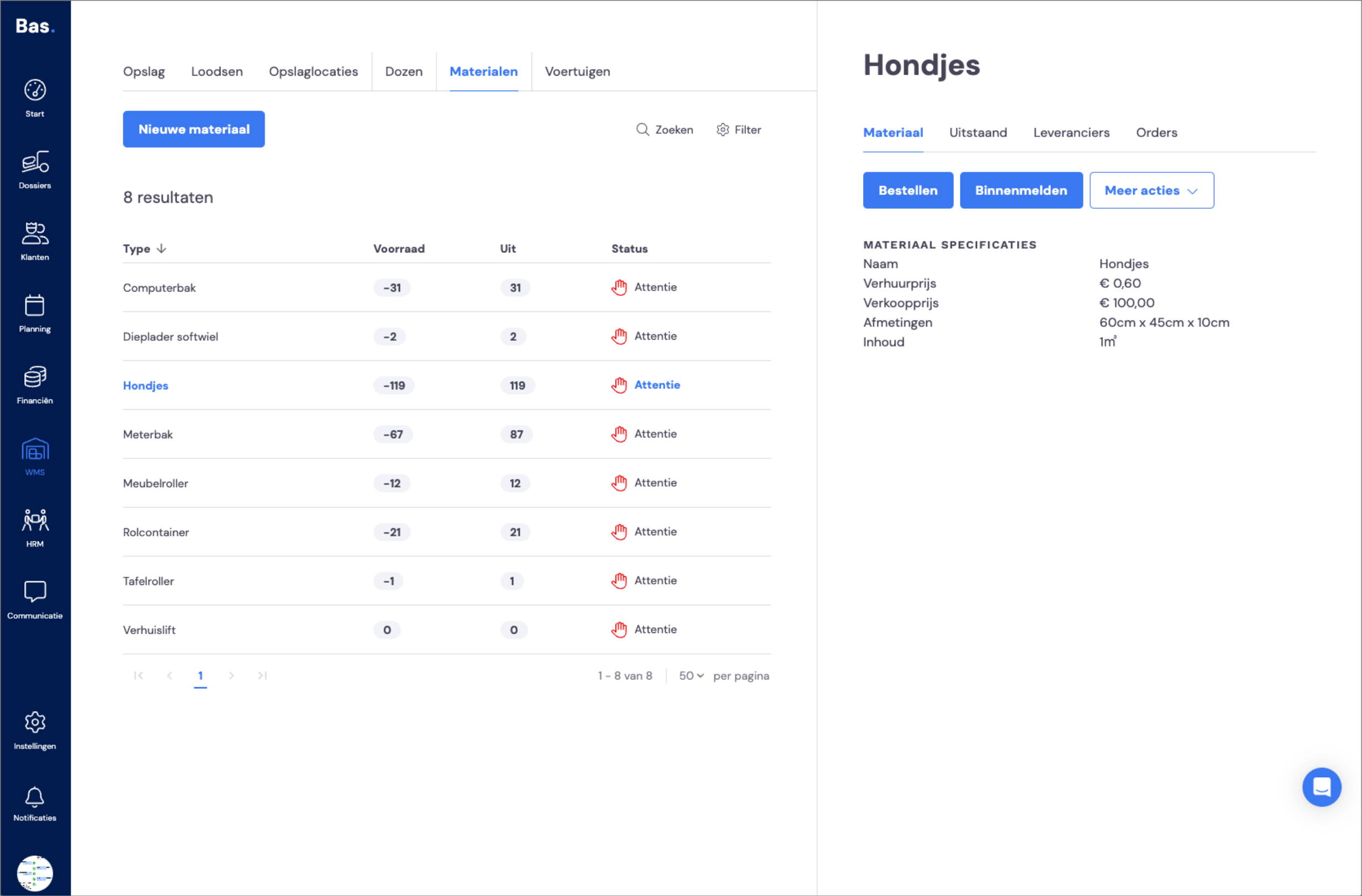
Task: Click the Binnenmelden button
Action: pos(1021,190)
